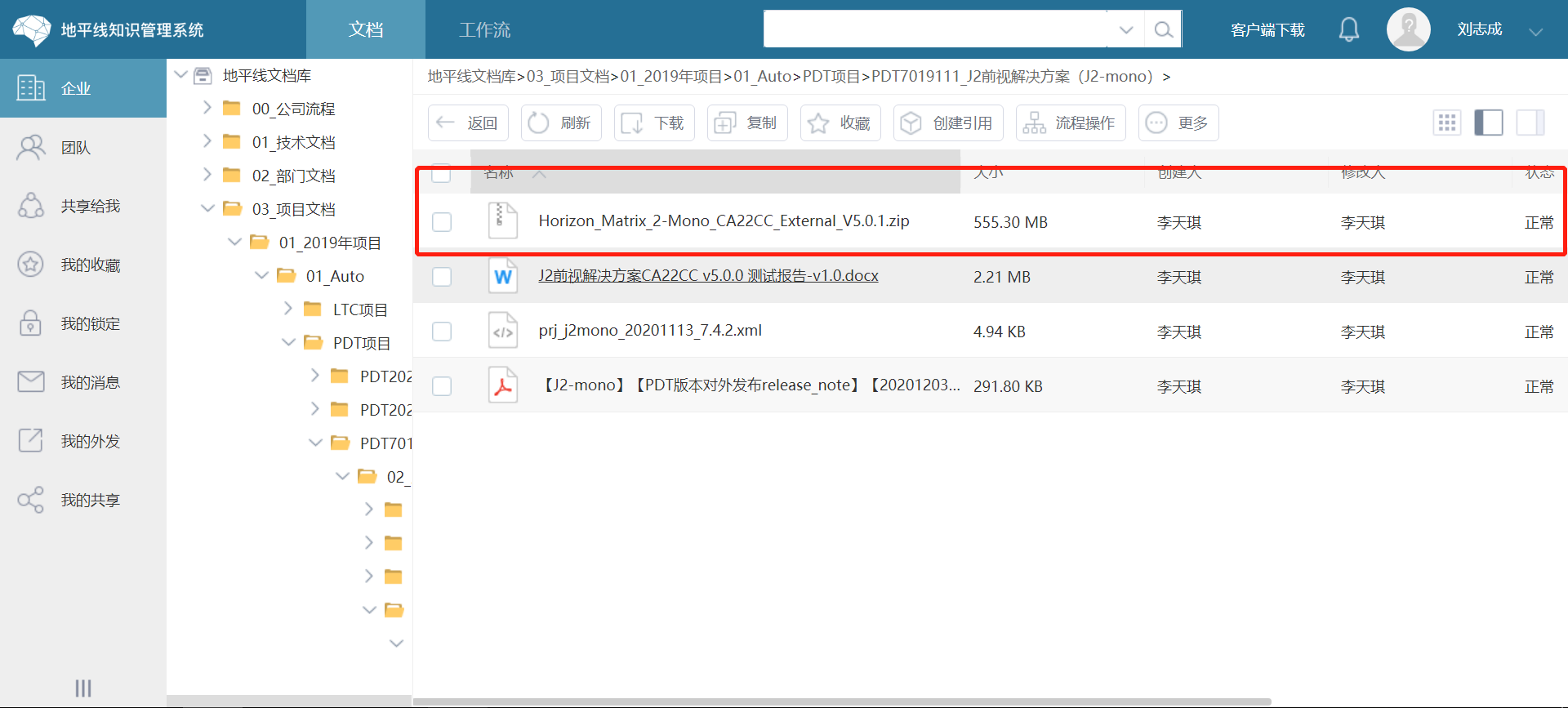Image resolution: width=1568 pixels, height=708 pixels.
Task: Click the zip file icon
Action: [503, 220]
